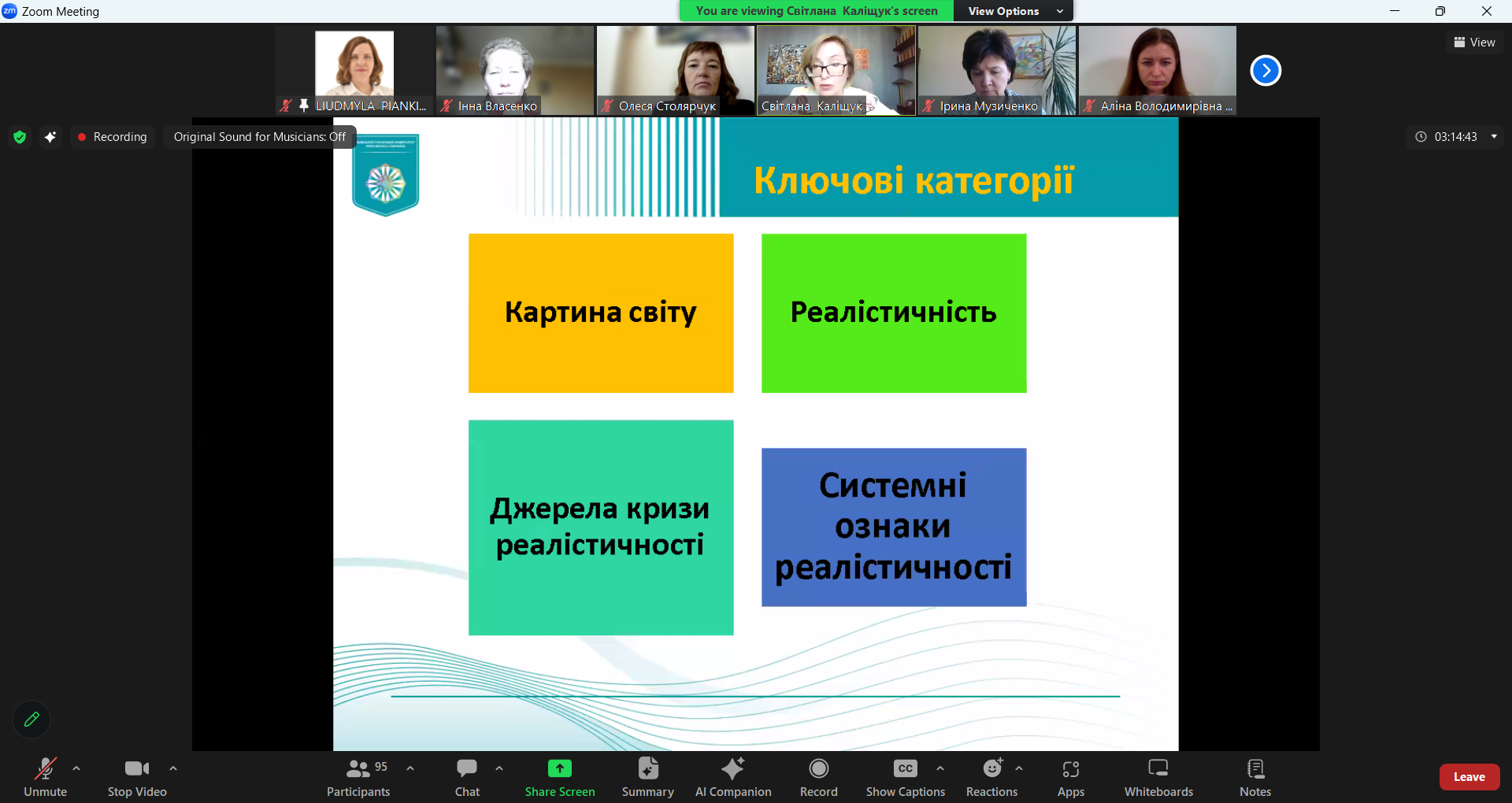Open Whiteboards
The height and width of the screenshot is (803, 1512).
[1158, 776]
